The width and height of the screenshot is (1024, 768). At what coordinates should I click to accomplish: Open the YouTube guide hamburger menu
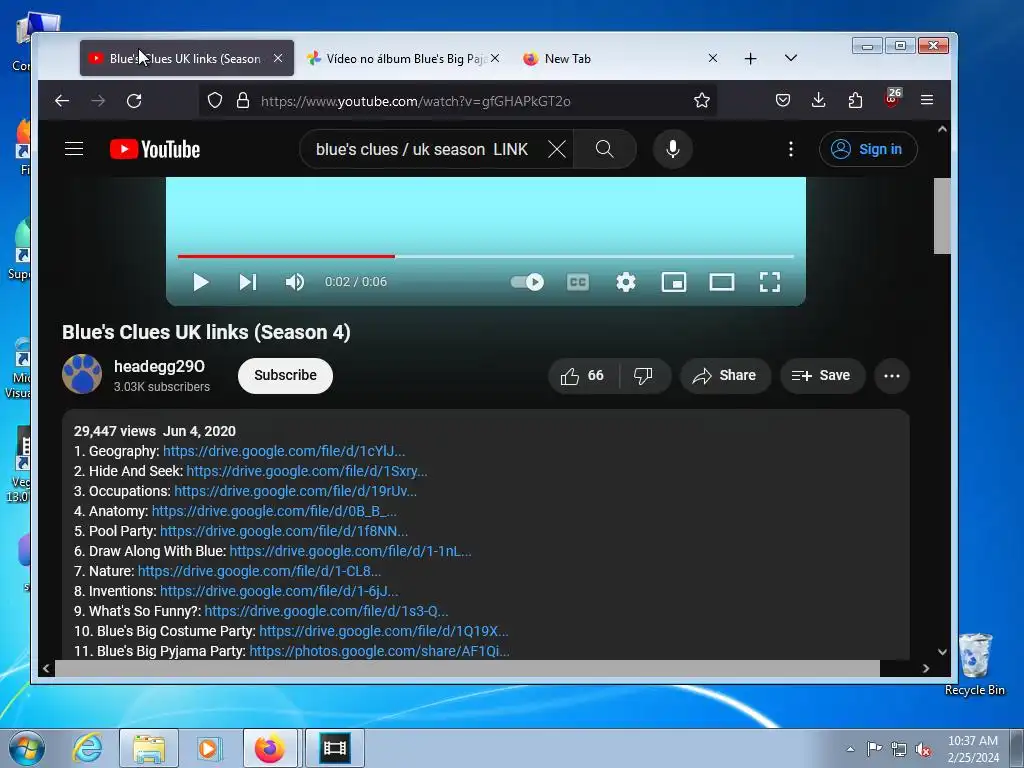[x=74, y=149]
